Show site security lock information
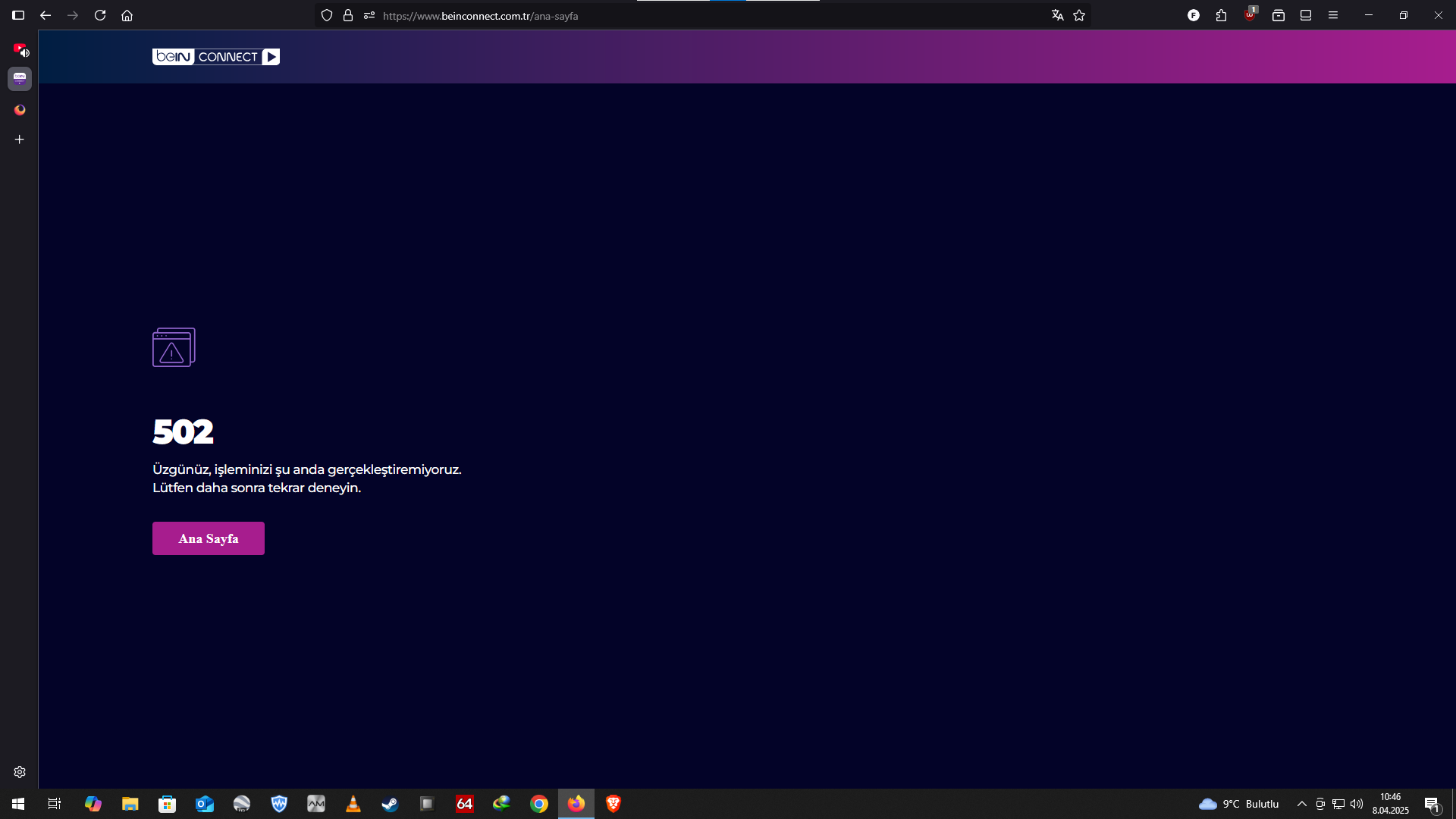Viewport: 1456px width, 819px height. (x=348, y=15)
